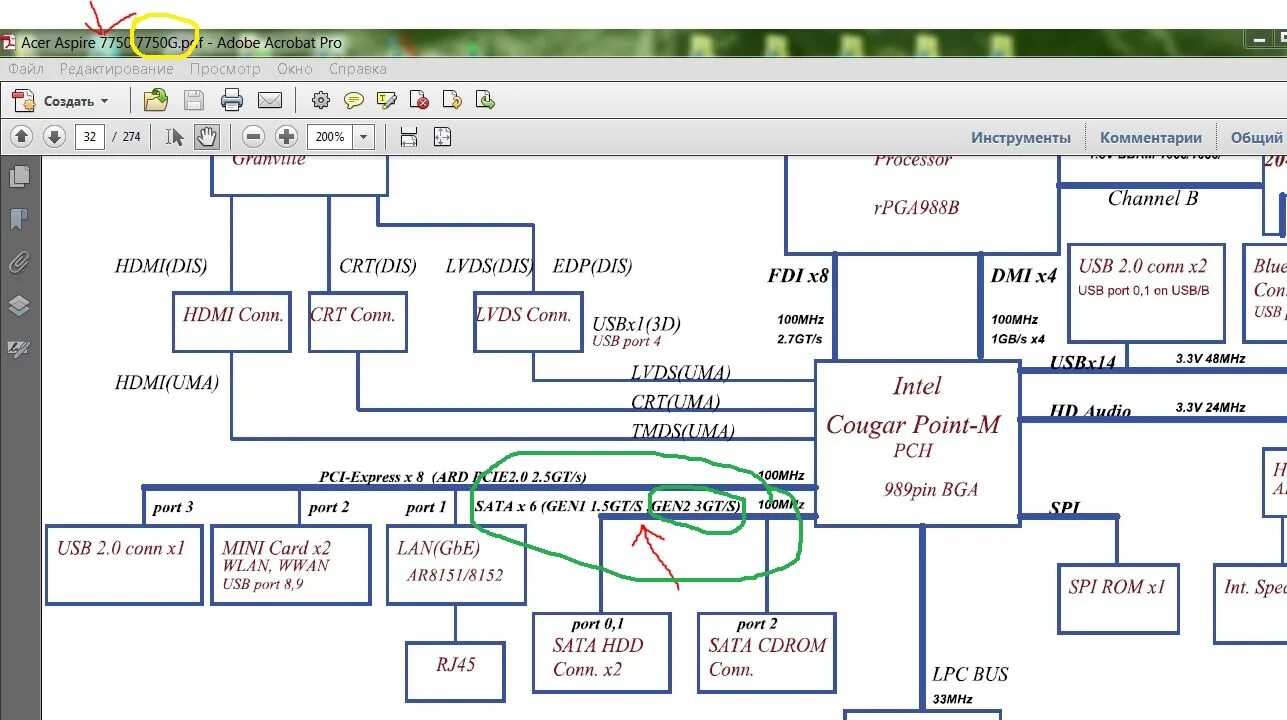Go to previous page with up arrow
This screenshot has height=720, width=1287.
click(x=22, y=137)
